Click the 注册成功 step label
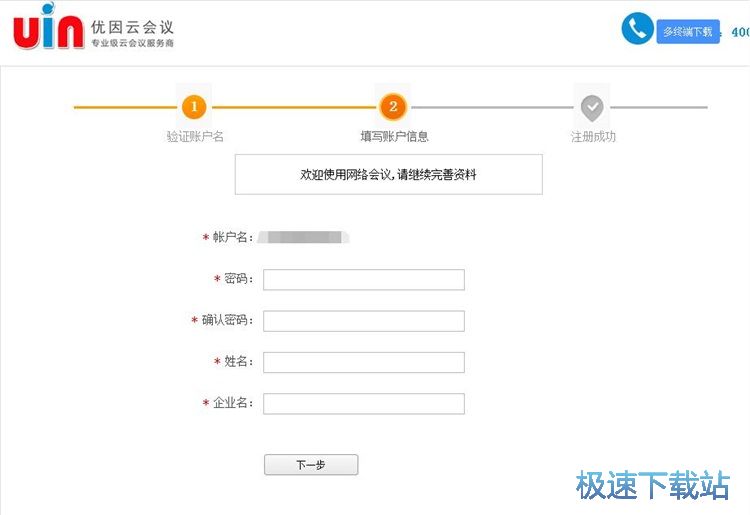Image resolution: width=750 pixels, height=515 pixels. (593, 136)
